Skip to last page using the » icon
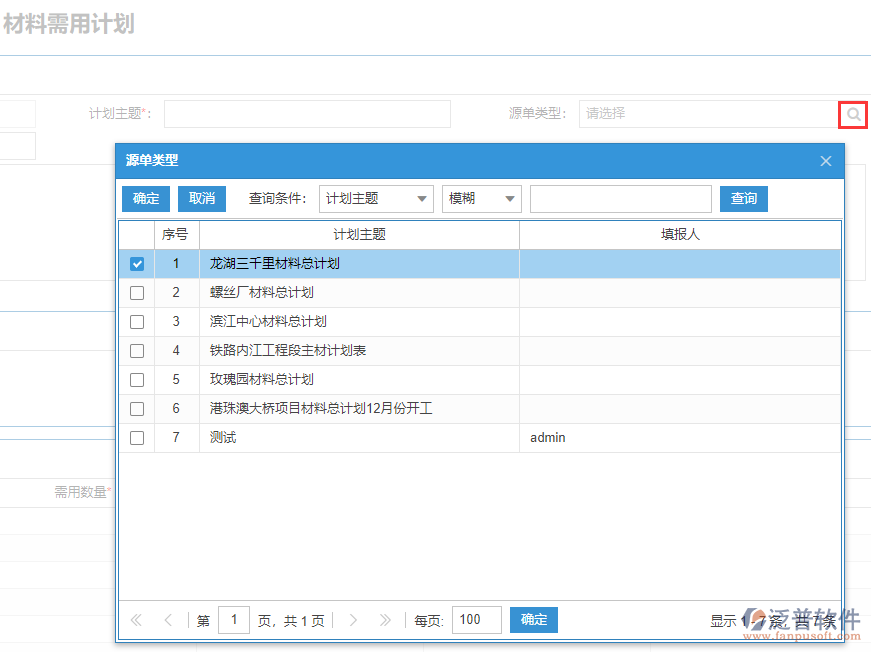 [x=385, y=620]
